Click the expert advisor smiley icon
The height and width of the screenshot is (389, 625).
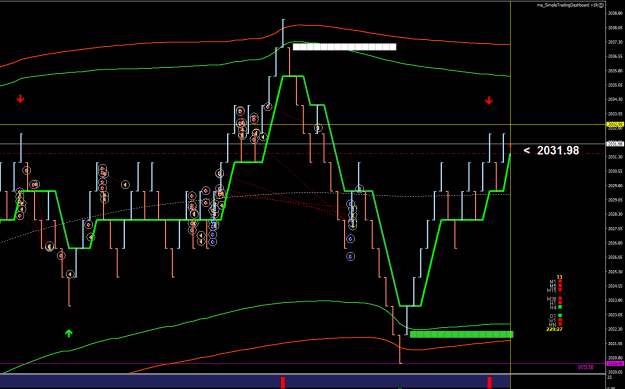point(601,6)
